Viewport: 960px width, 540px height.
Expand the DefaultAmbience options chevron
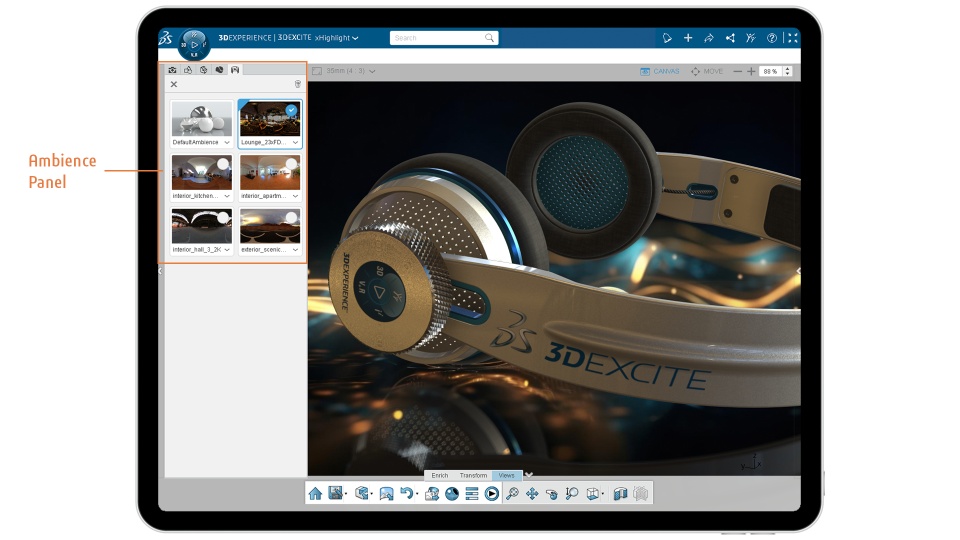(227, 142)
